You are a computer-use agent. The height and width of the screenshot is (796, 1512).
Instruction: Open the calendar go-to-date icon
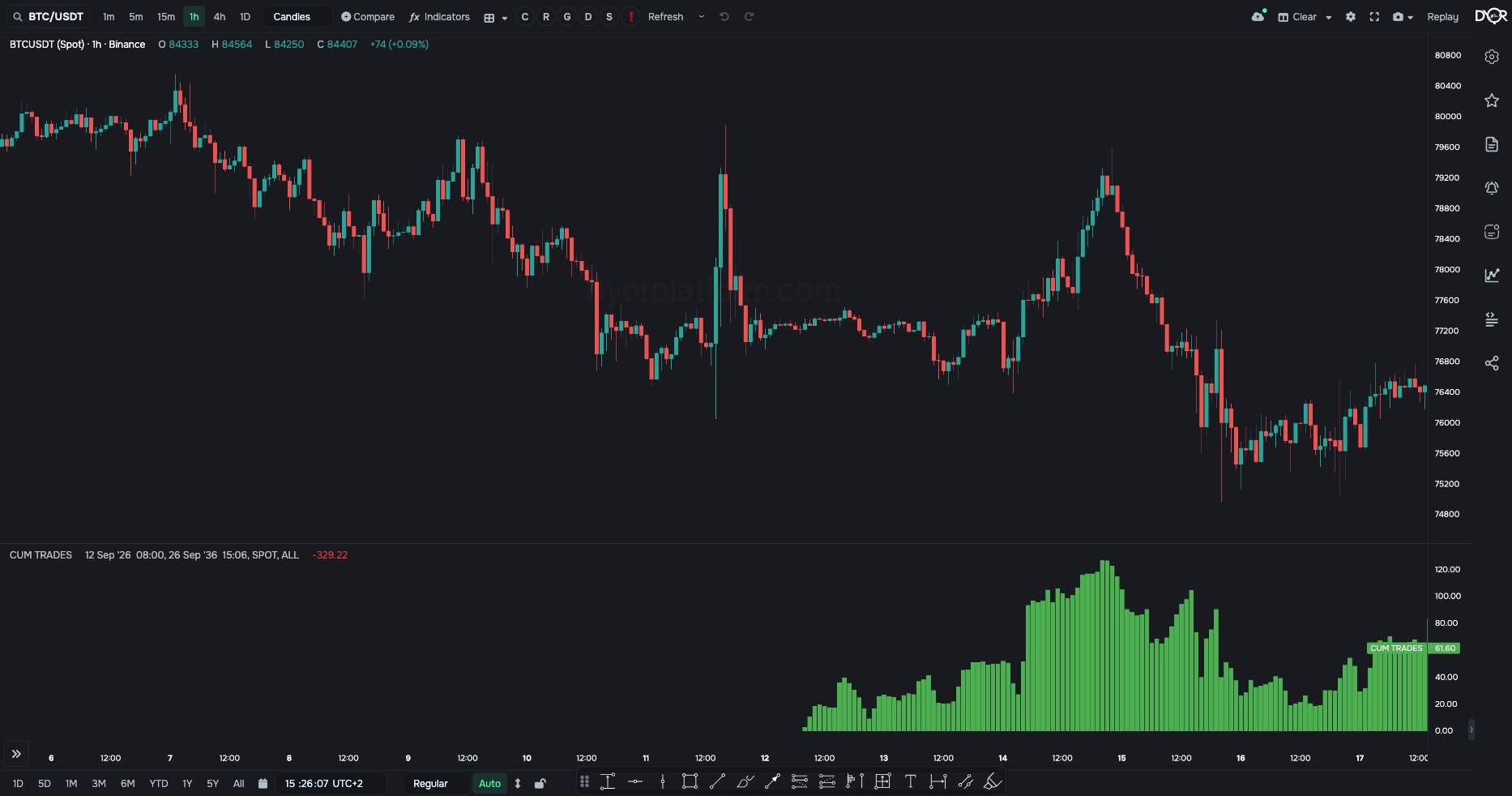[263, 784]
